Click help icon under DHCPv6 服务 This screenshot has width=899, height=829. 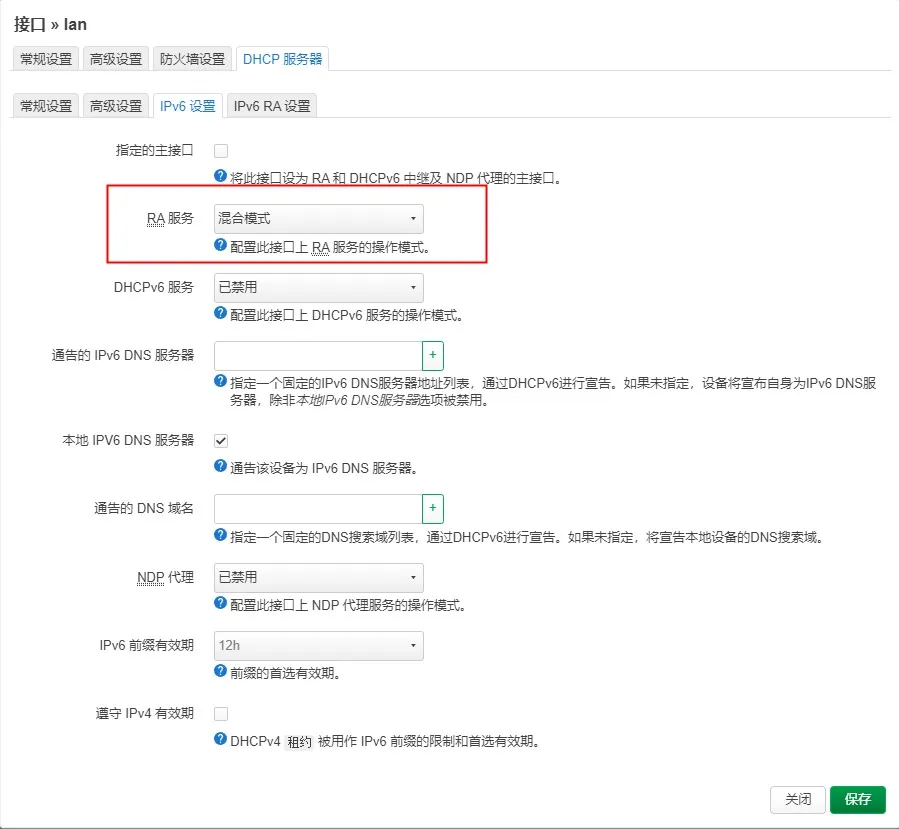[221, 313]
